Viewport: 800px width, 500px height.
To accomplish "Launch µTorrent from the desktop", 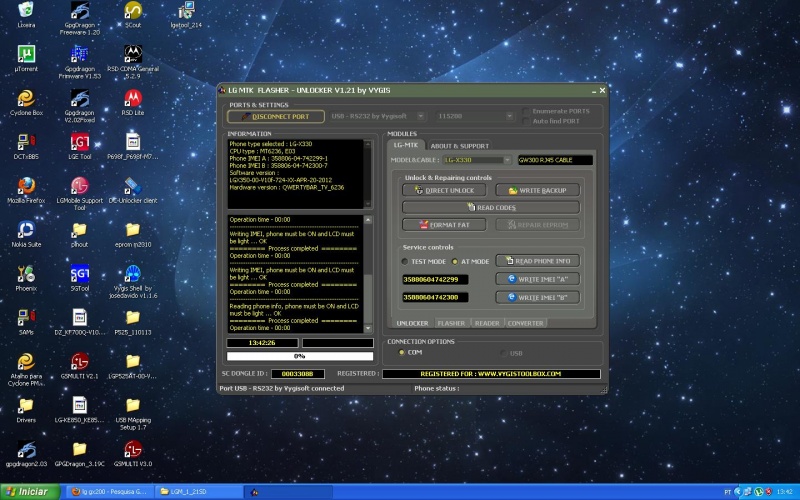I will point(26,58).
